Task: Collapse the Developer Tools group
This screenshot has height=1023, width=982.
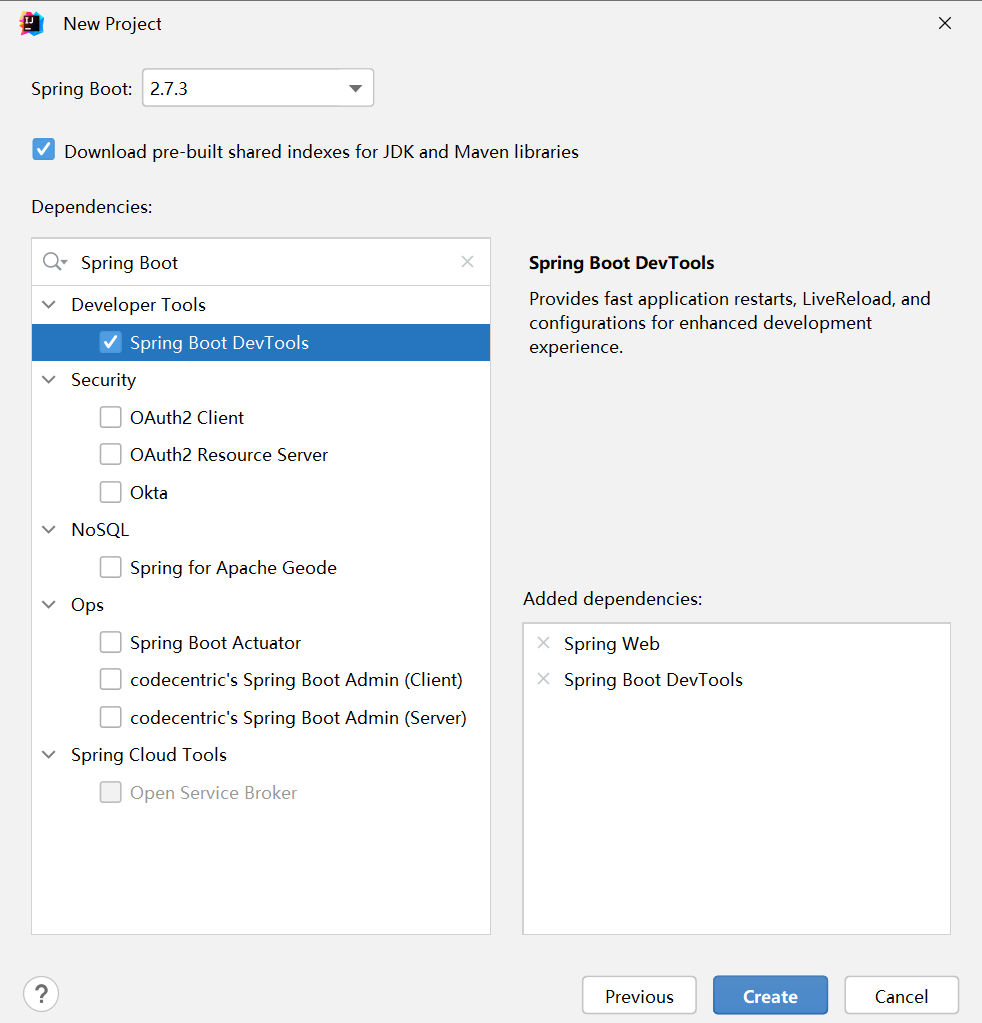Action: (x=49, y=304)
